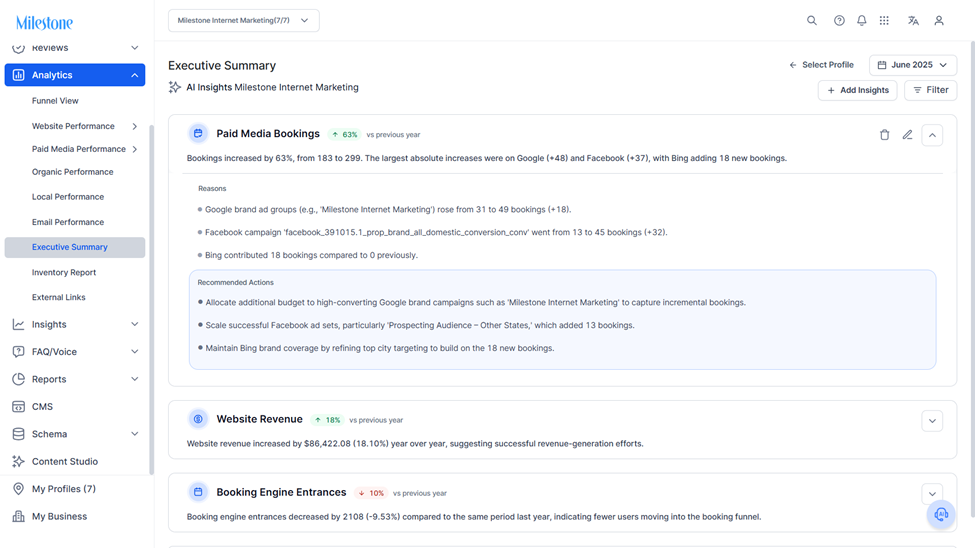Open My Profiles (7)
The width and height of the screenshot is (975, 548).
(x=64, y=489)
